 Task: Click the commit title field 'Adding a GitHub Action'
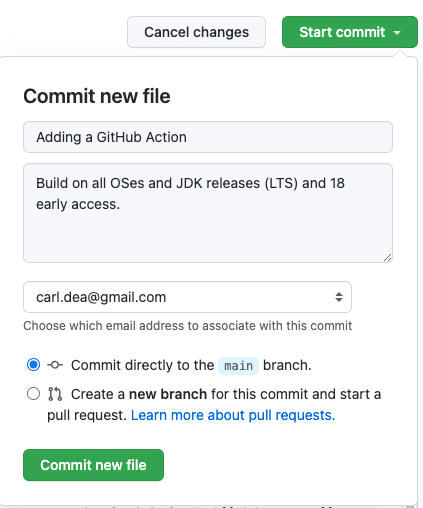208,137
